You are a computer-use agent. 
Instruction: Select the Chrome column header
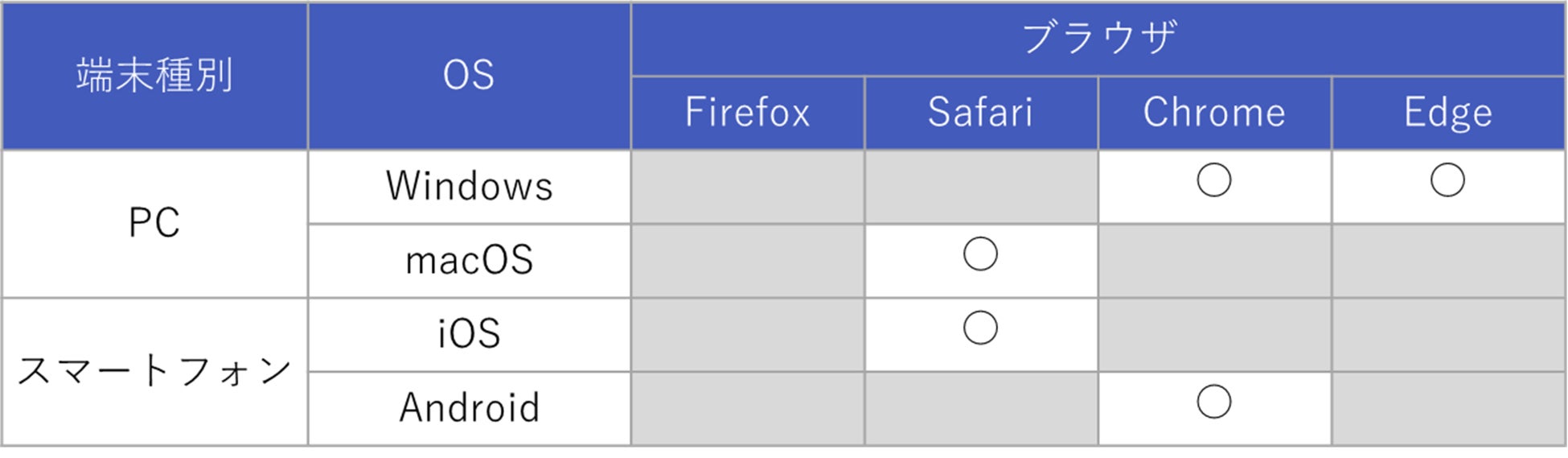1214,113
